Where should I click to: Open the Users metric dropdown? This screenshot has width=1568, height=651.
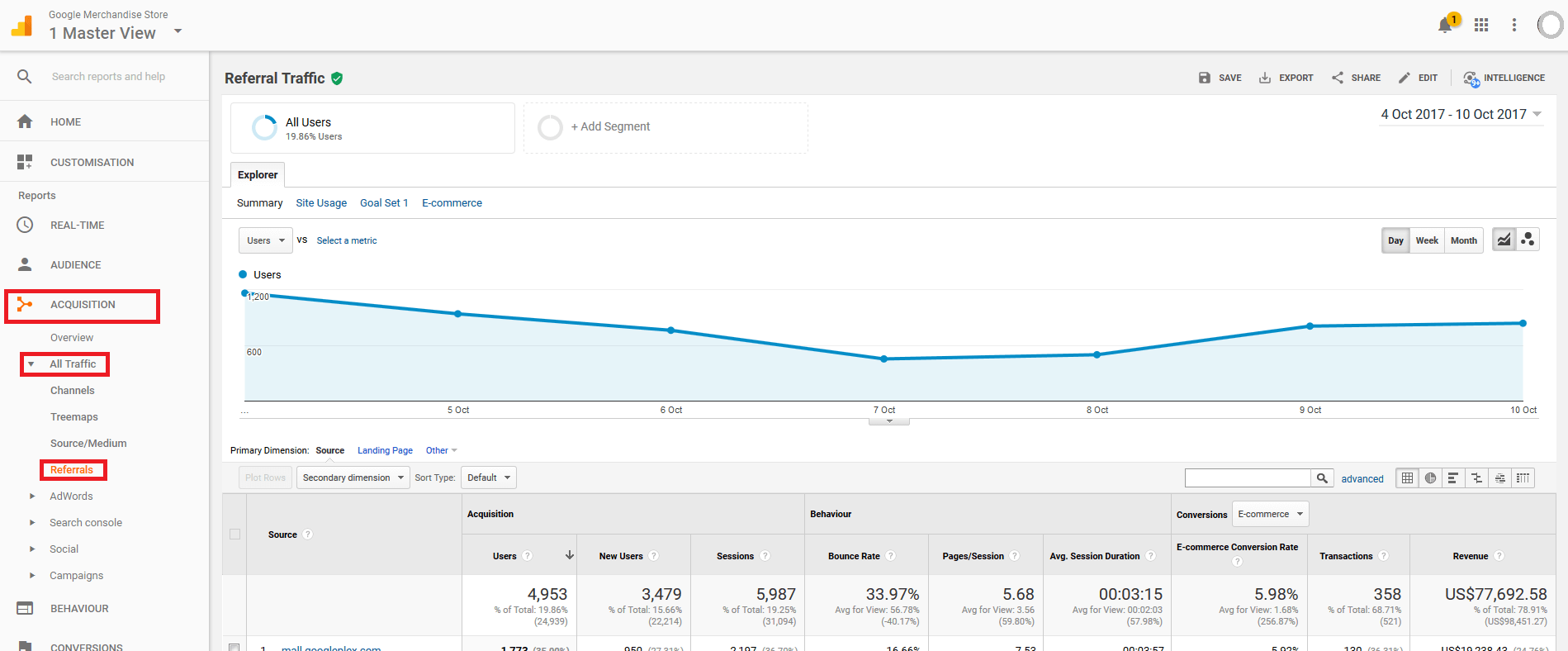pyautogui.click(x=265, y=240)
